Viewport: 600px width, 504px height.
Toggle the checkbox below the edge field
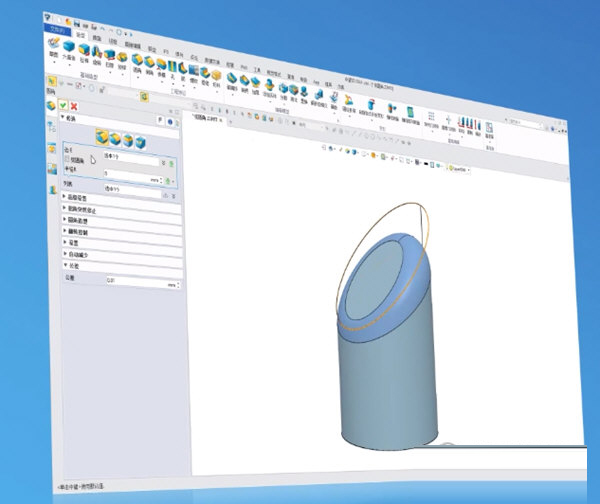[66, 159]
